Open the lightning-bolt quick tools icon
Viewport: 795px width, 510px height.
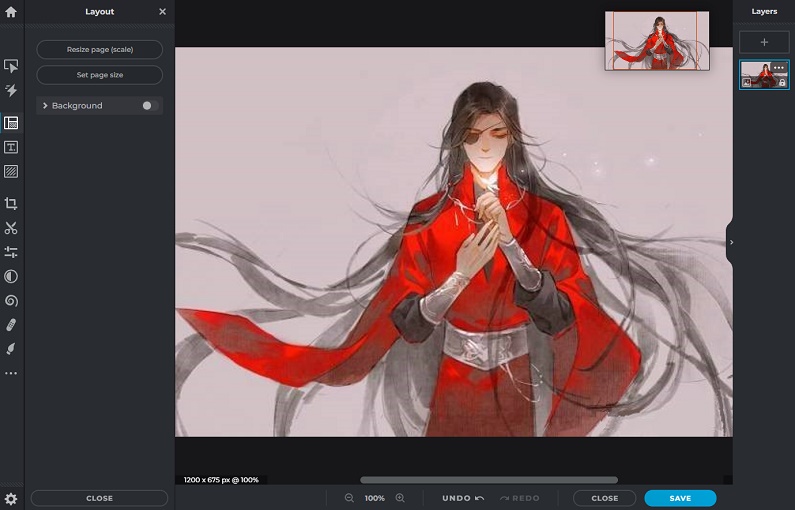pyautogui.click(x=11, y=90)
